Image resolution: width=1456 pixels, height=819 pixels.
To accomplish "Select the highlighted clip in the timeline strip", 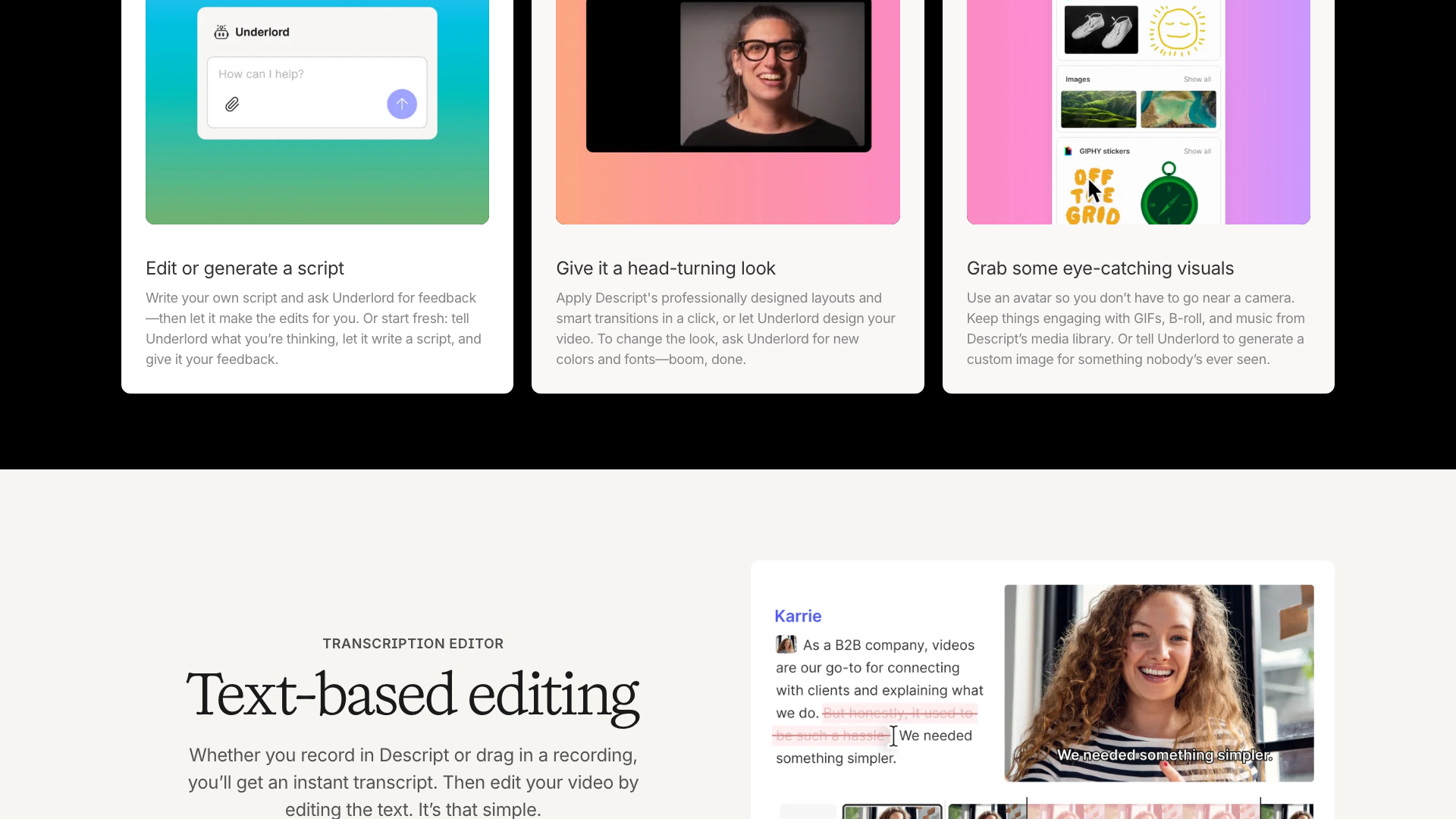I will pos(891,811).
